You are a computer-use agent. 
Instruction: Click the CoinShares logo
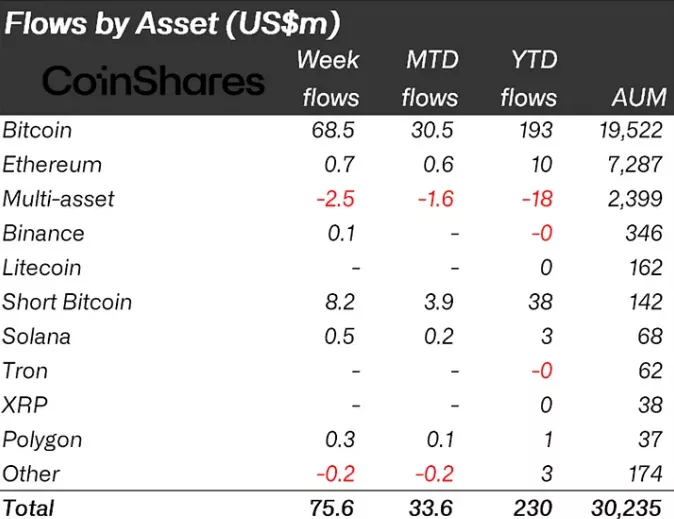(x=155, y=80)
